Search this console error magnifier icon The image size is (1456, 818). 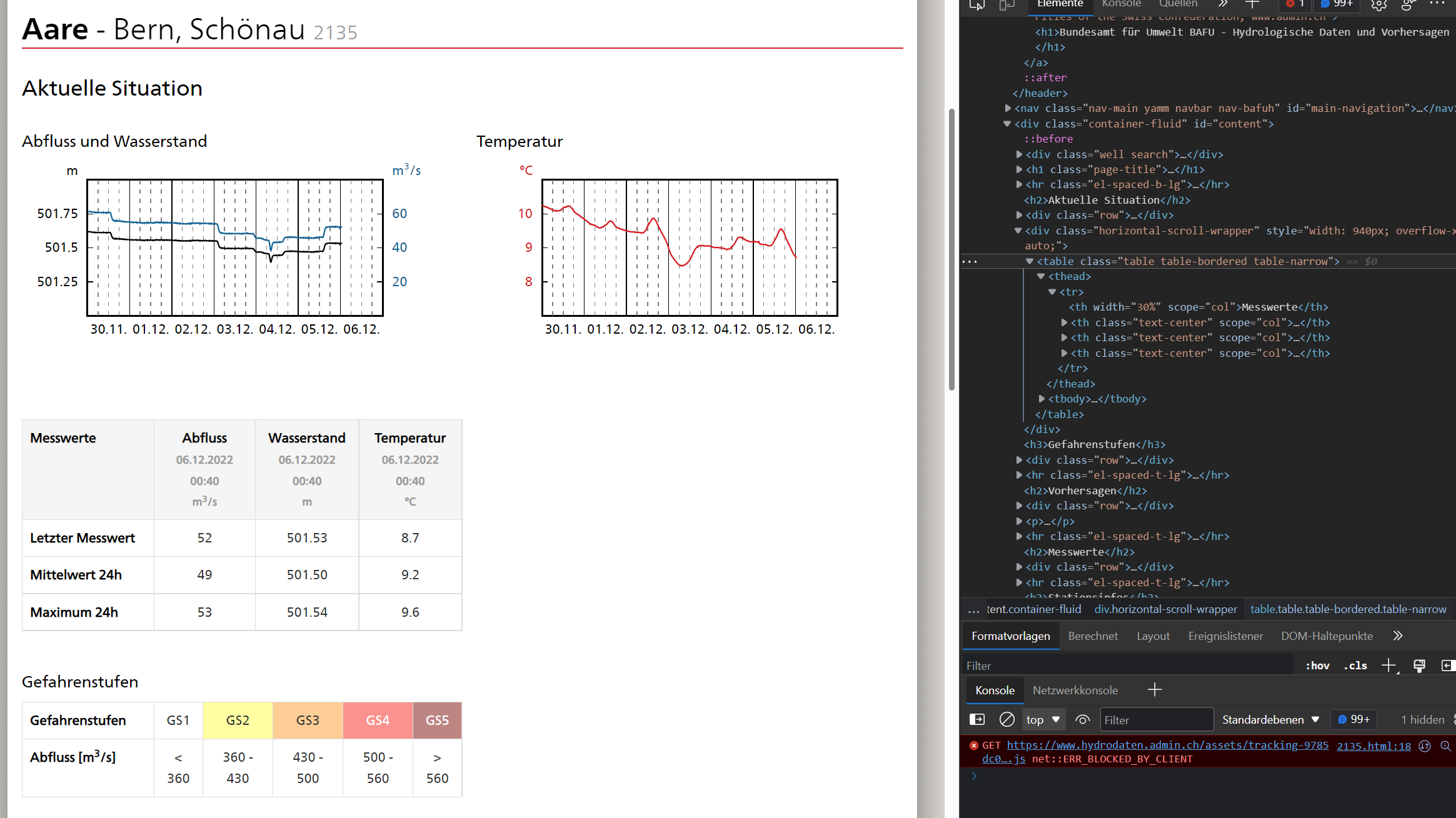(x=1445, y=746)
